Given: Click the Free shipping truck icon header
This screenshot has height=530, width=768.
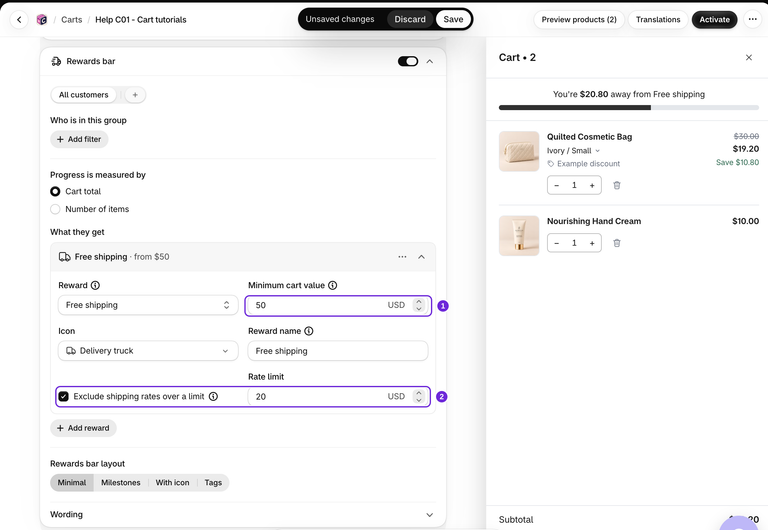Looking at the screenshot, I should pyautogui.click(x=64, y=257).
